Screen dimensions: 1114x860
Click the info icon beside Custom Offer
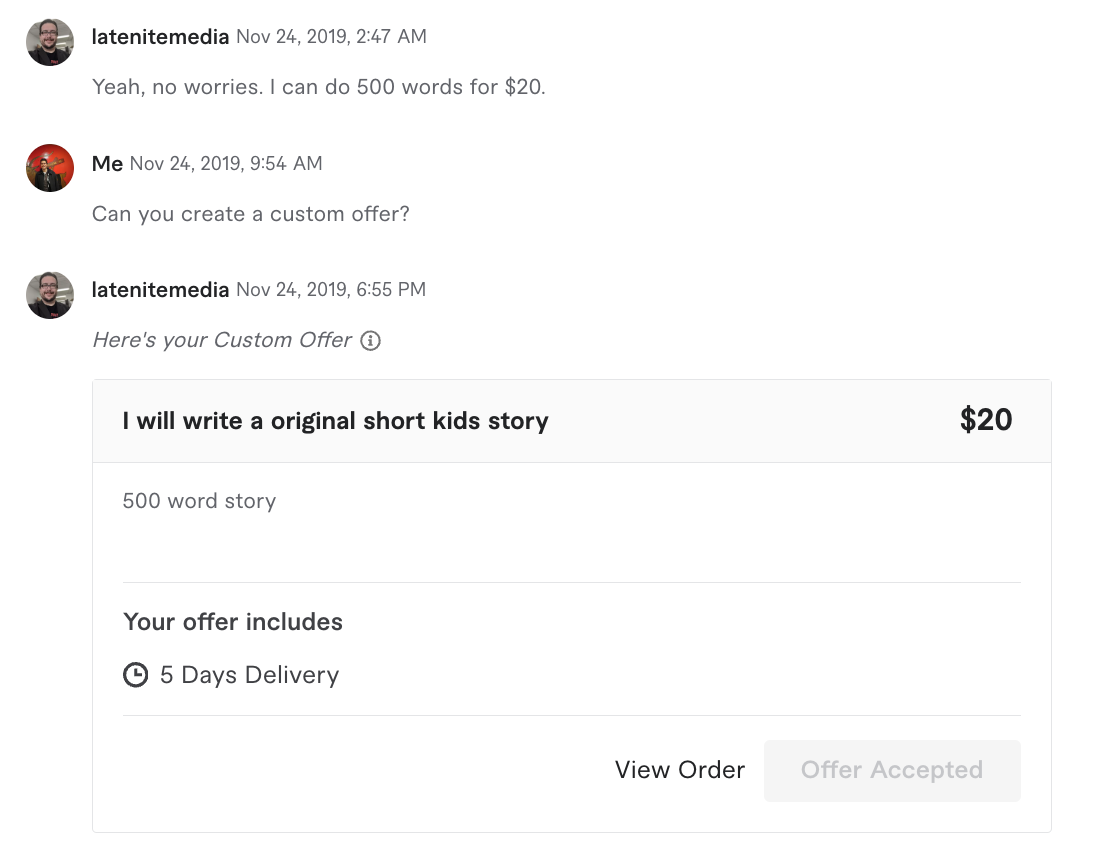click(371, 341)
